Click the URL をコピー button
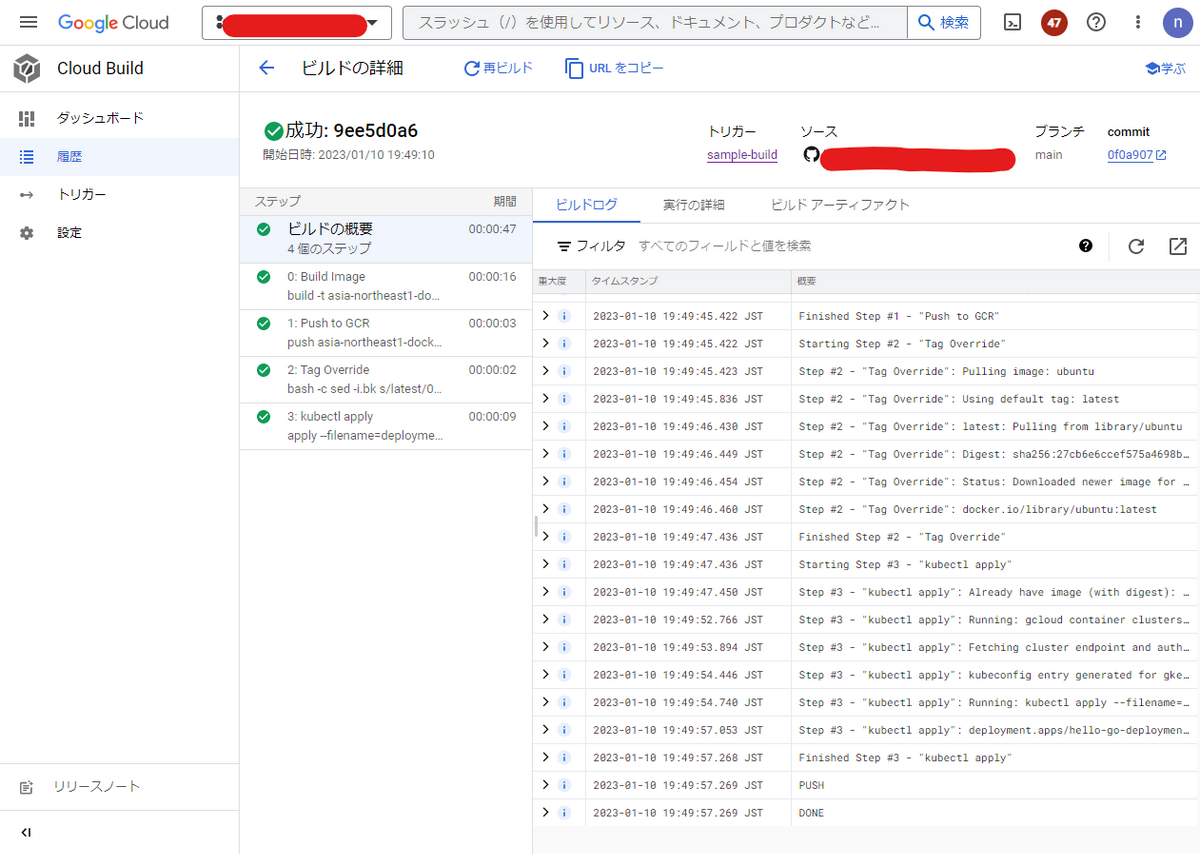Viewport: 1200px width, 854px height. click(614, 68)
